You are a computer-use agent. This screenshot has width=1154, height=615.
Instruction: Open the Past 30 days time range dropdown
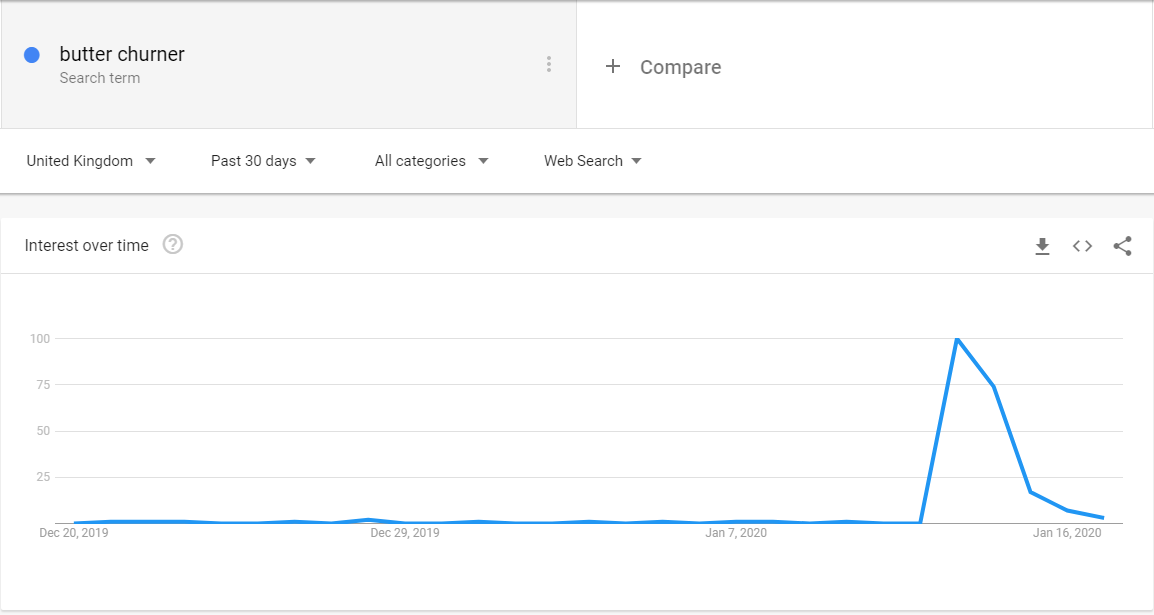[x=263, y=161]
